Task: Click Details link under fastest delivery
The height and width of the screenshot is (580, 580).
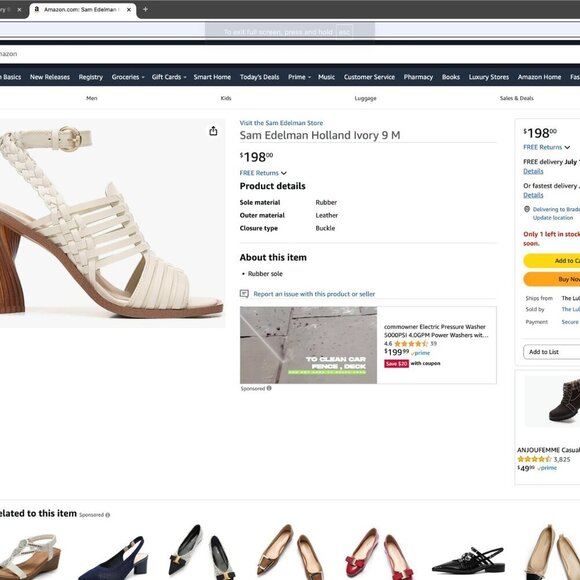Action: (x=533, y=195)
